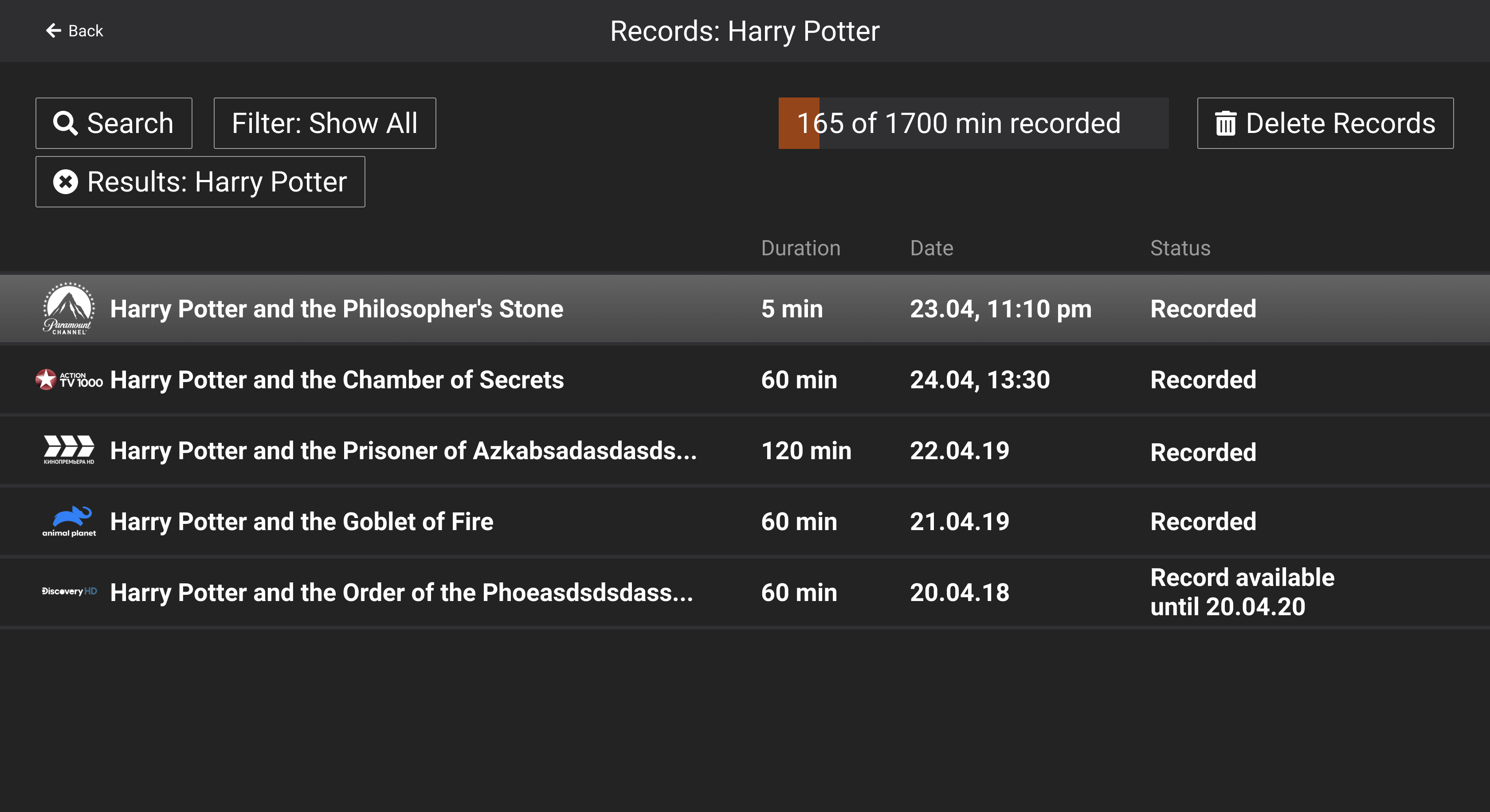Click the 165 of 1700 min progress bar
The height and width of the screenshot is (812, 1490).
point(973,123)
